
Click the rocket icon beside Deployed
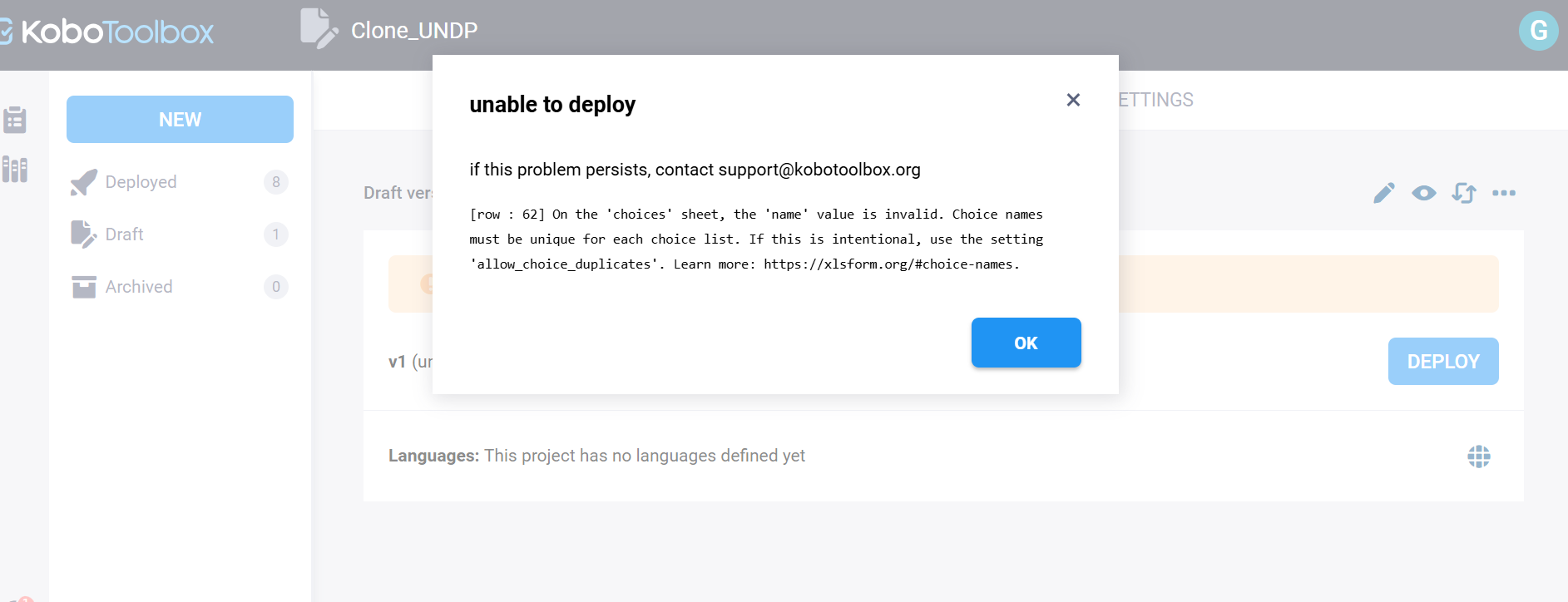83,182
